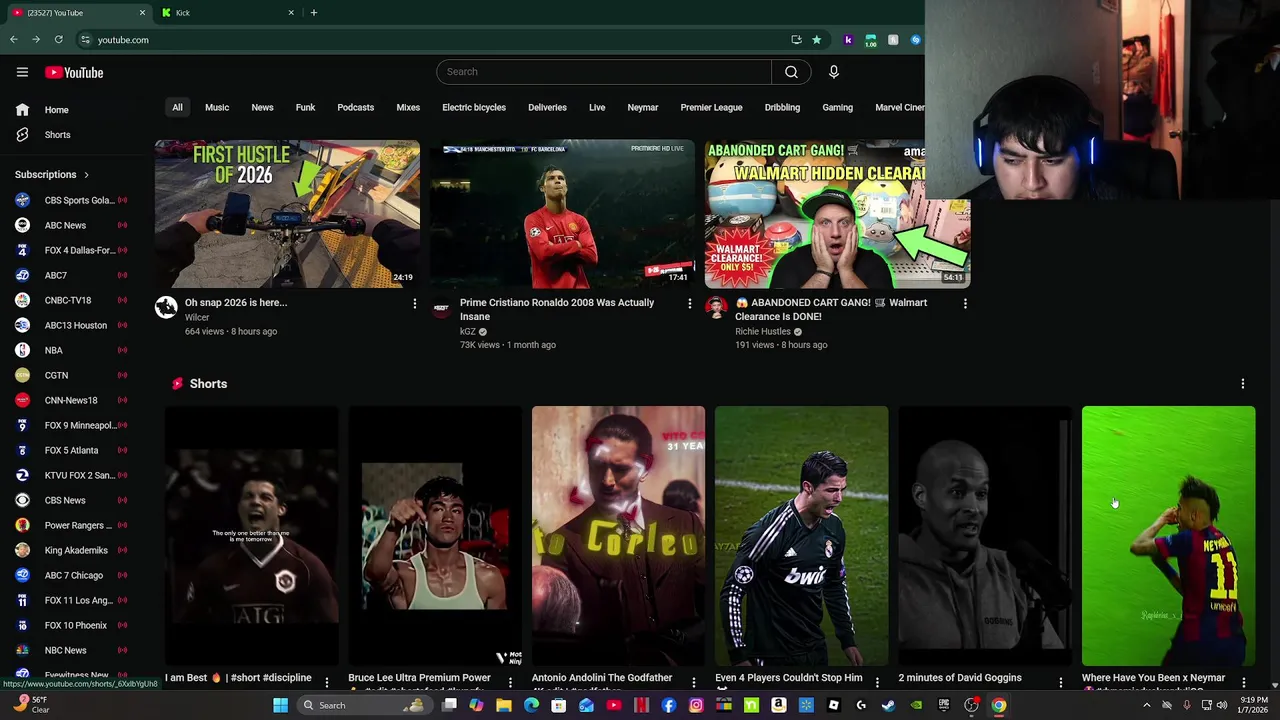This screenshot has width=1280, height=720.
Task: Select the Premier League chip
Action: point(711,107)
